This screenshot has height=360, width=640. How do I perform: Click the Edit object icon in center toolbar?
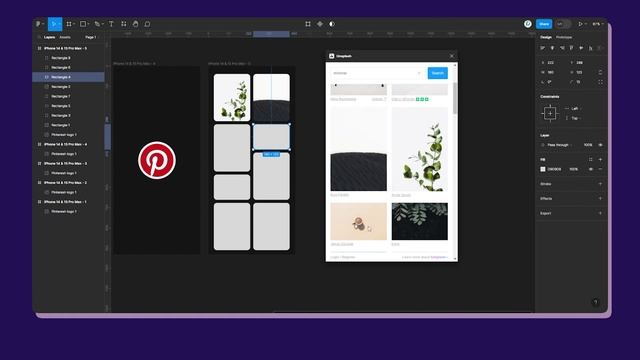[308, 24]
